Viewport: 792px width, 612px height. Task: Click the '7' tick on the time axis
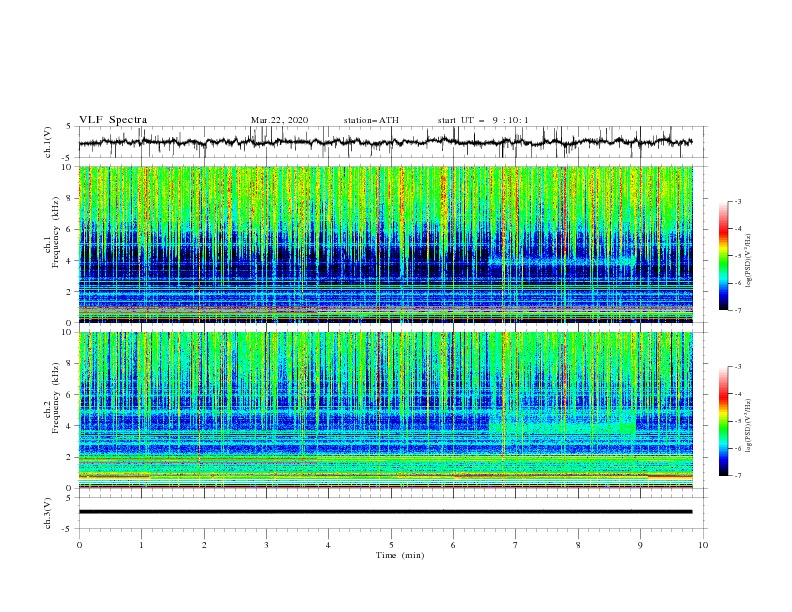pyautogui.click(x=516, y=545)
